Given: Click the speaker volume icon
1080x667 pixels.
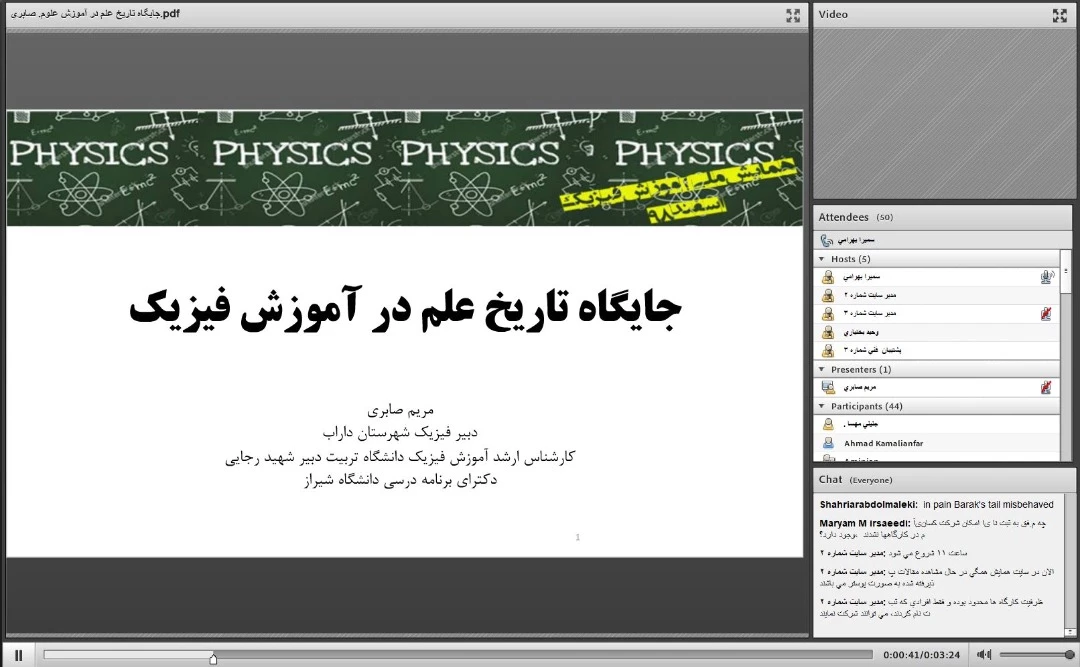Looking at the screenshot, I should tap(984, 655).
